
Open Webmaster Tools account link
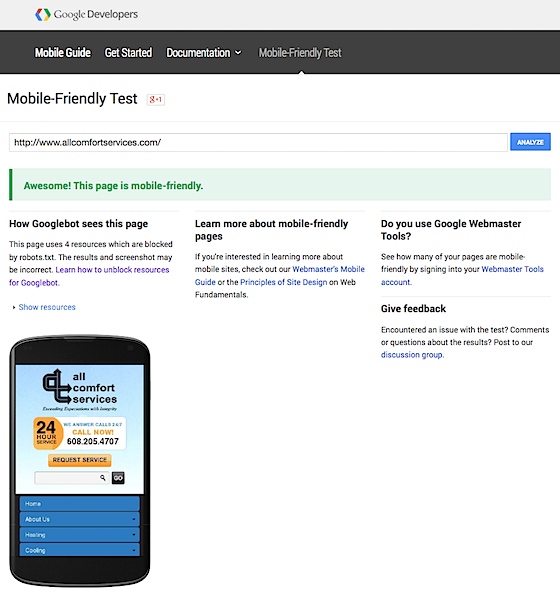tap(512, 269)
